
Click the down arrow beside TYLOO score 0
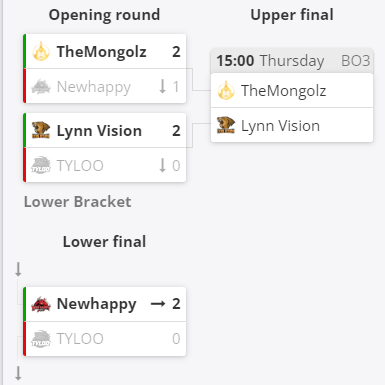tap(162, 165)
